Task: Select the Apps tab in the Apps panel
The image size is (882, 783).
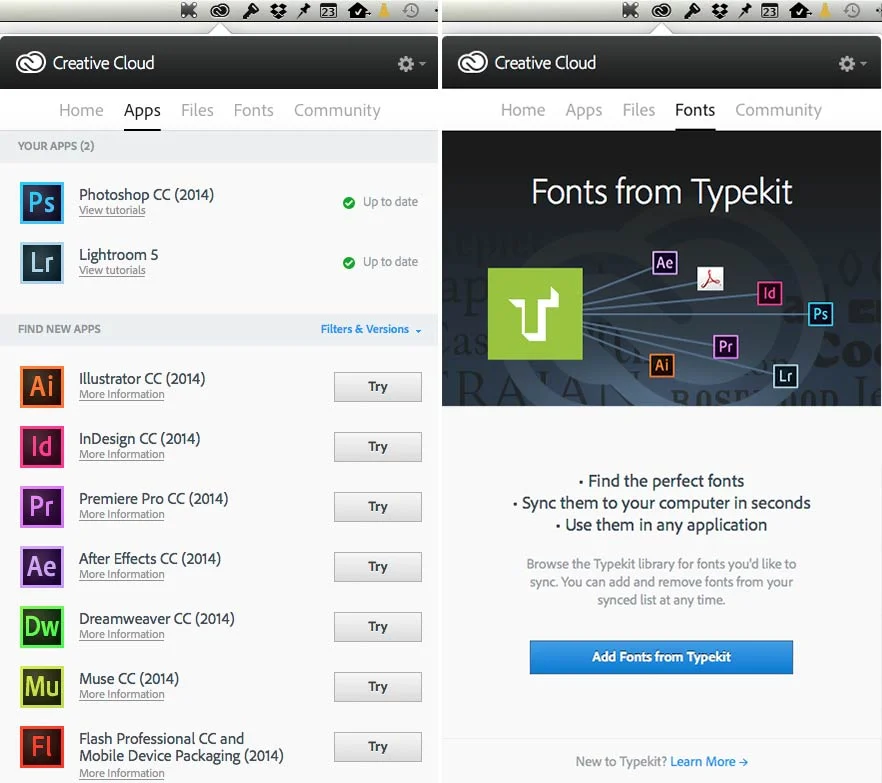Action: coord(142,111)
